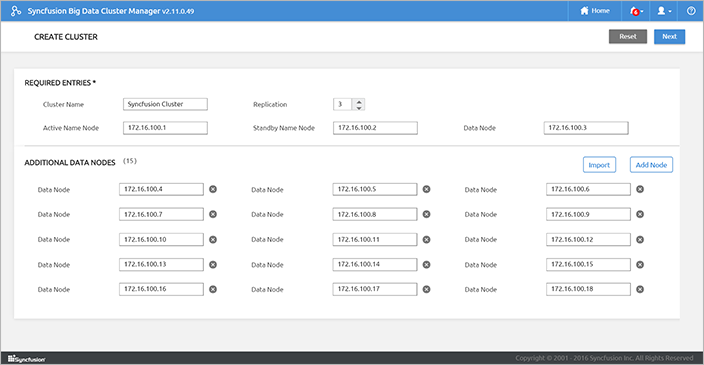Edit the 172.16.100.12 data node field
Image resolution: width=704 pixels, height=365 pixels.
tap(588, 239)
